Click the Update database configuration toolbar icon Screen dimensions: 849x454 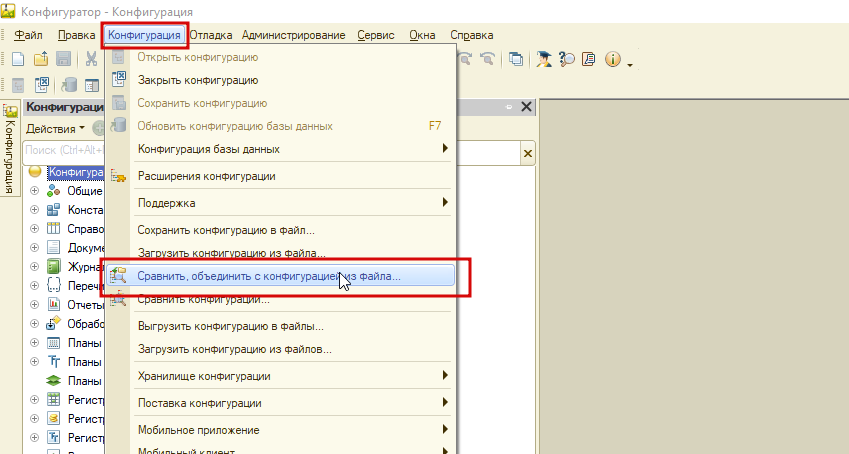[69, 85]
